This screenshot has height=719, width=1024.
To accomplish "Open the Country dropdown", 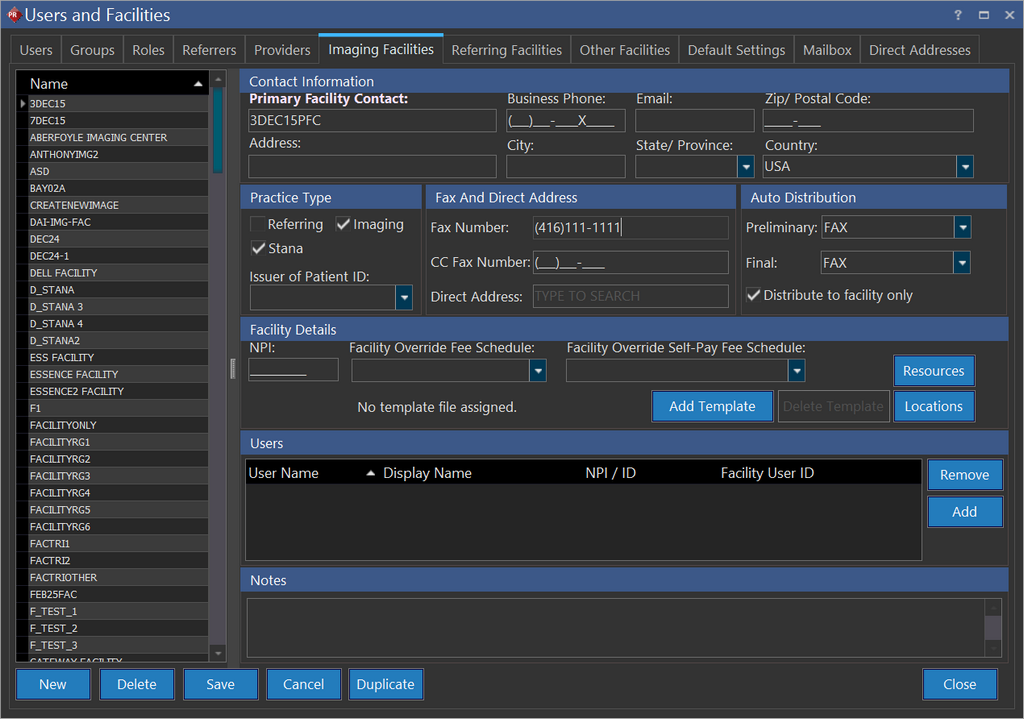I will [x=964, y=167].
